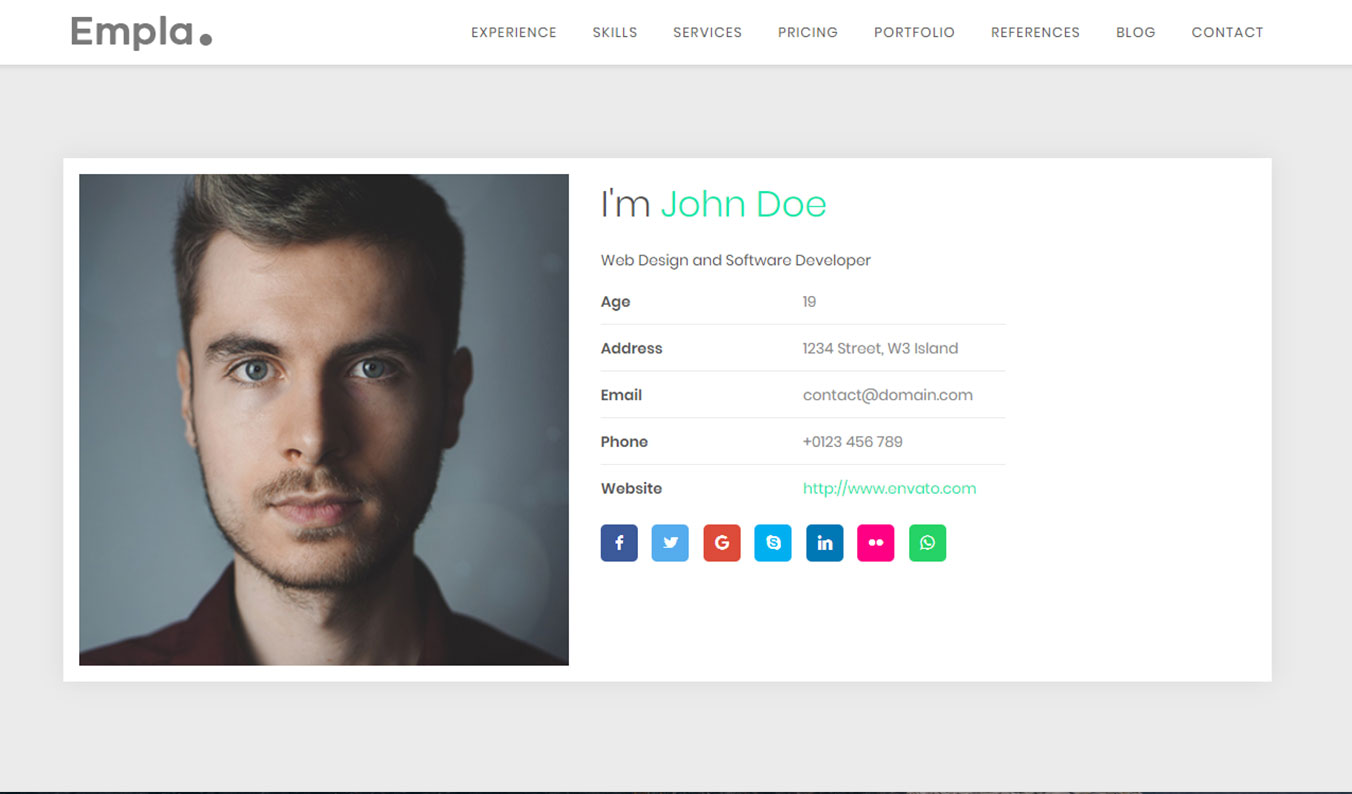Screen dimensions: 1352x794
Task: Click the John Doe profile photo
Action: (324, 420)
